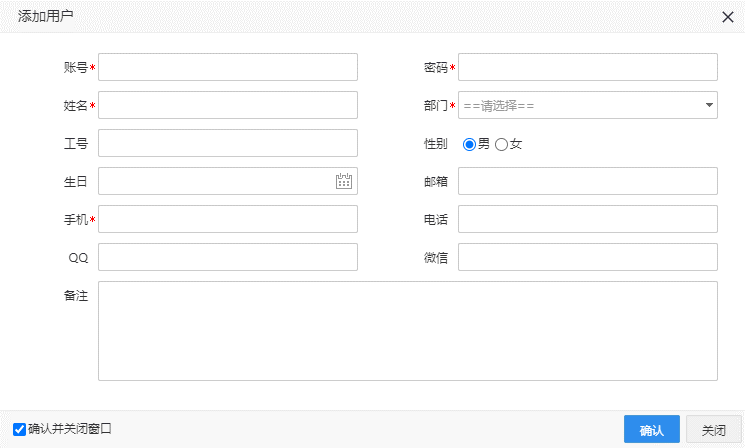
Task: Close the 添加用户 dialog with X
Action: point(727,16)
